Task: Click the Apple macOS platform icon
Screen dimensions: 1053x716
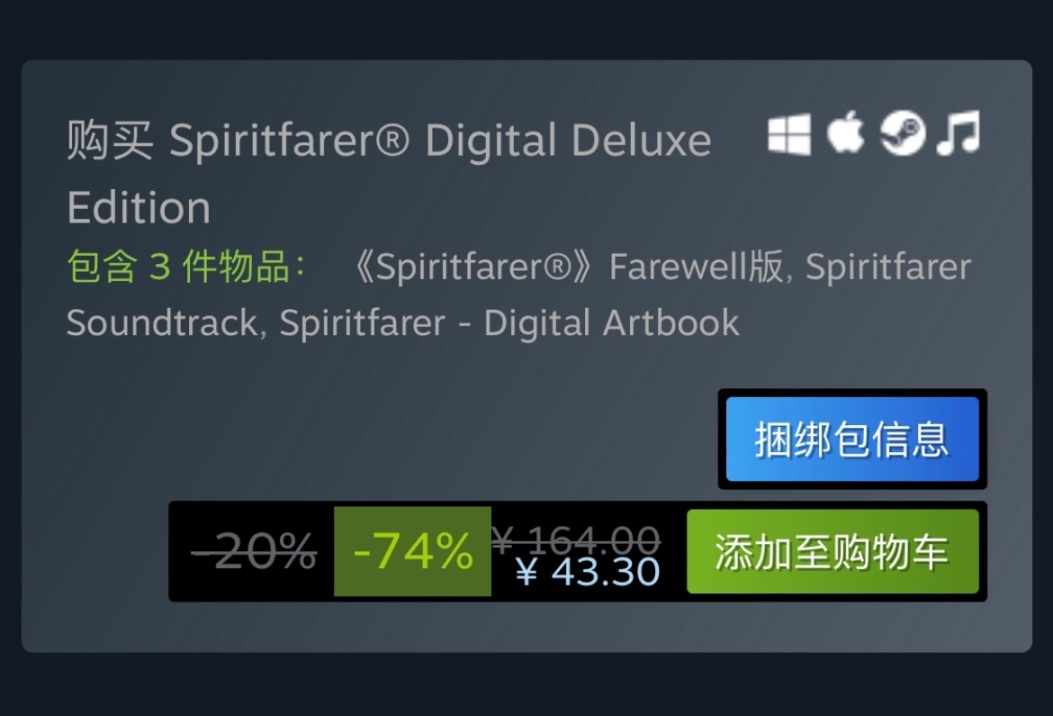Action: click(845, 132)
